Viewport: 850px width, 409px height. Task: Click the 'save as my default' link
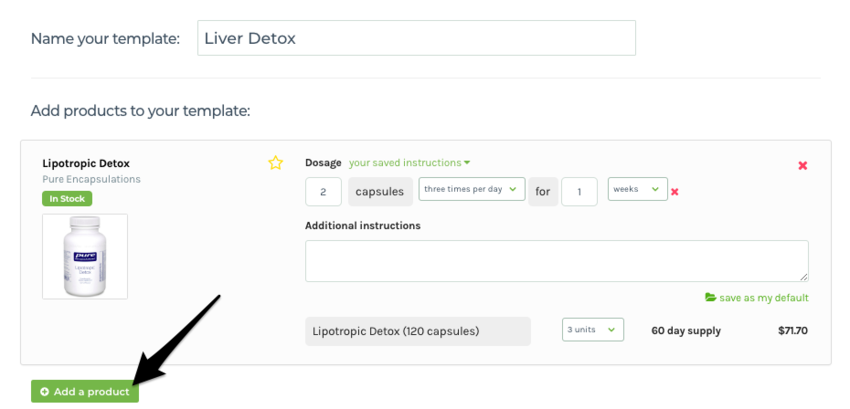coord(756,298)
